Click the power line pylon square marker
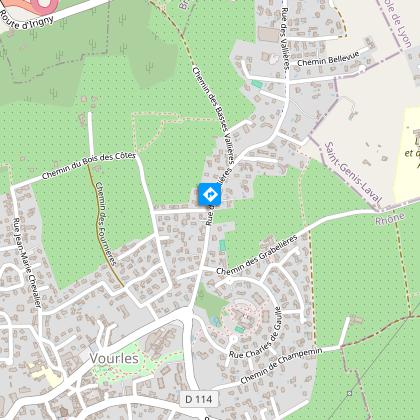 [349, 393]
